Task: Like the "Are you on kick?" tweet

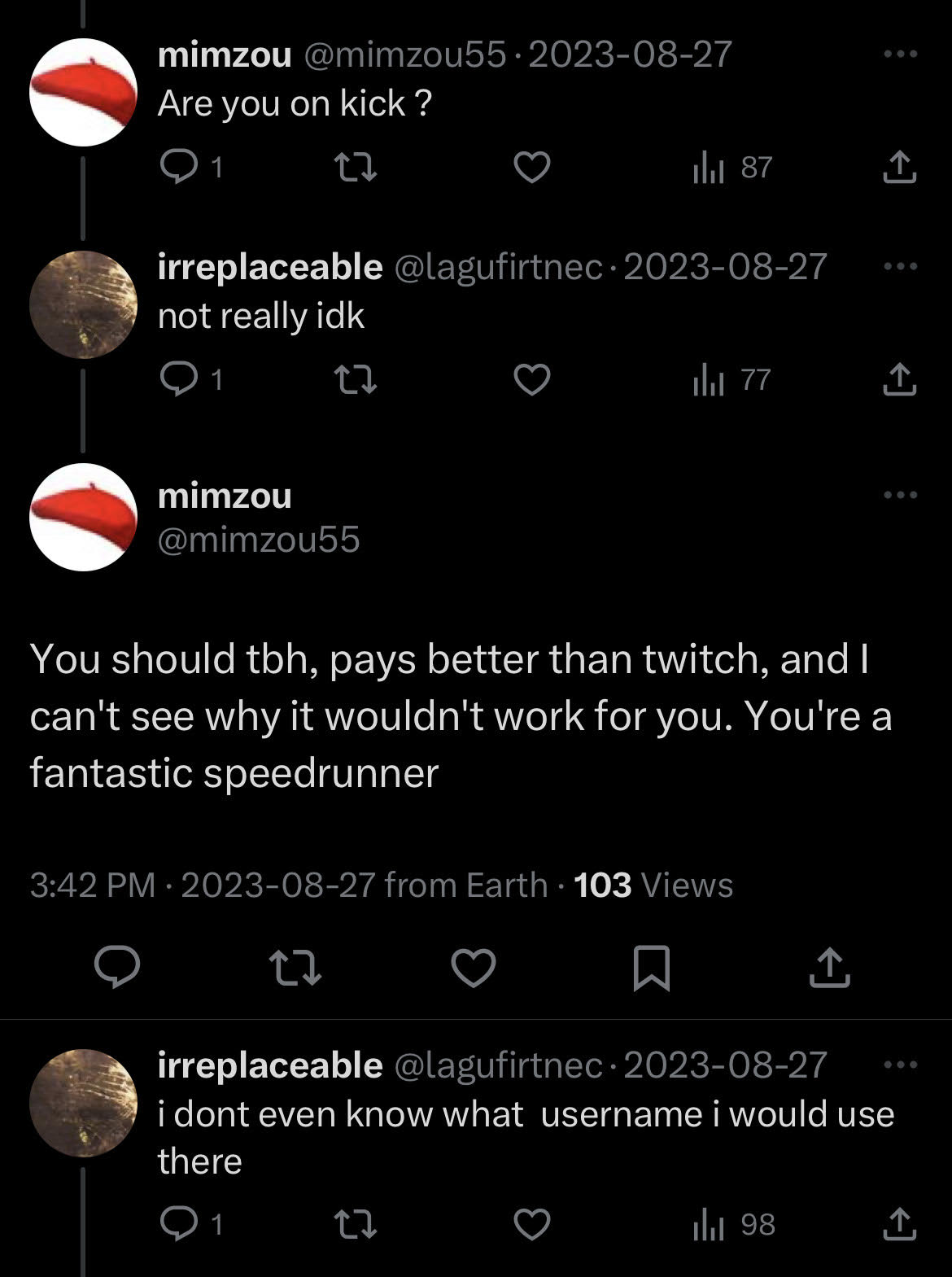Action: pyautogui.click(x=532, y=168)
